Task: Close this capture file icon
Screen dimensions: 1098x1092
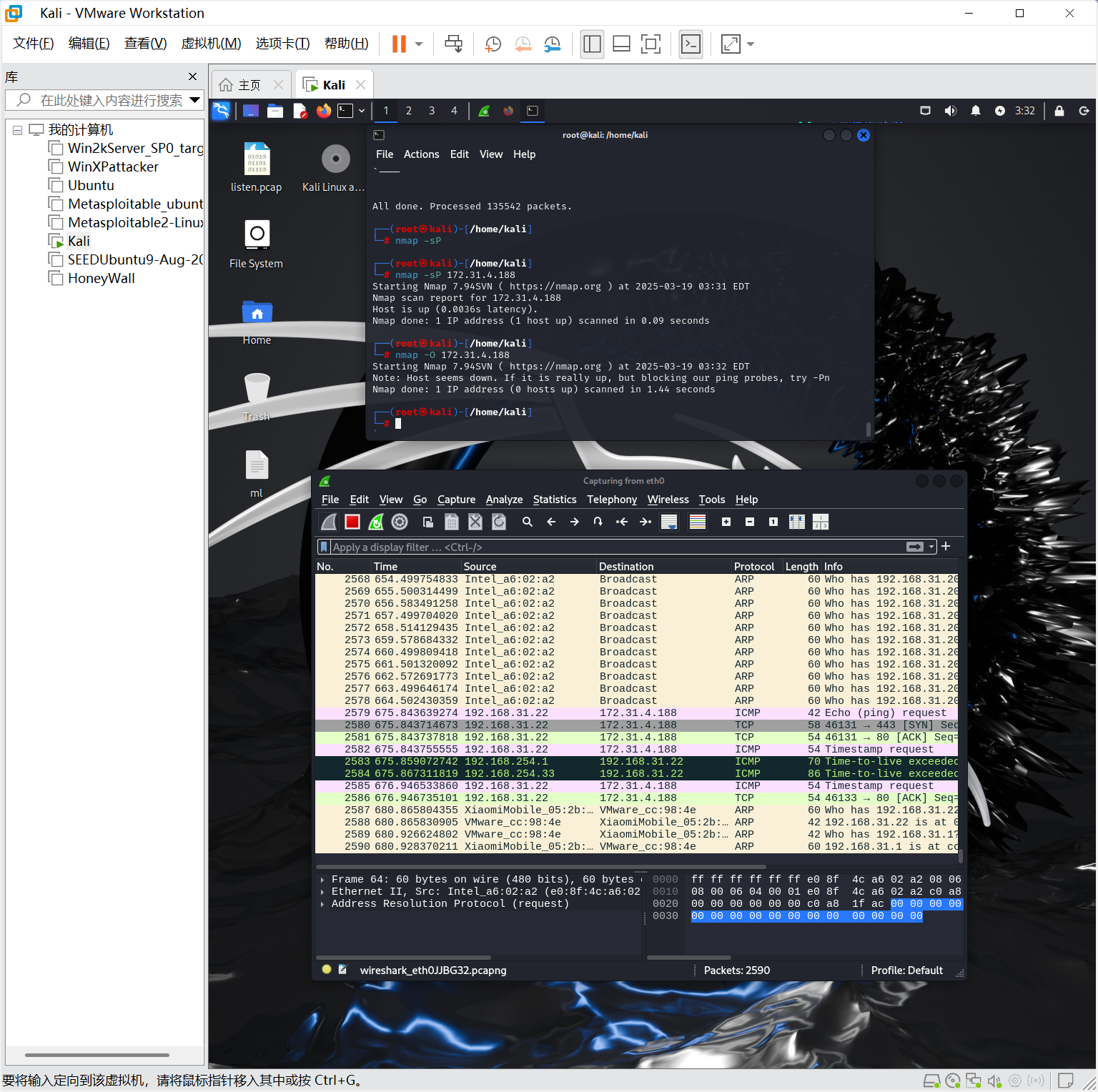Action: pyautogui.click(x=475, y=522)
